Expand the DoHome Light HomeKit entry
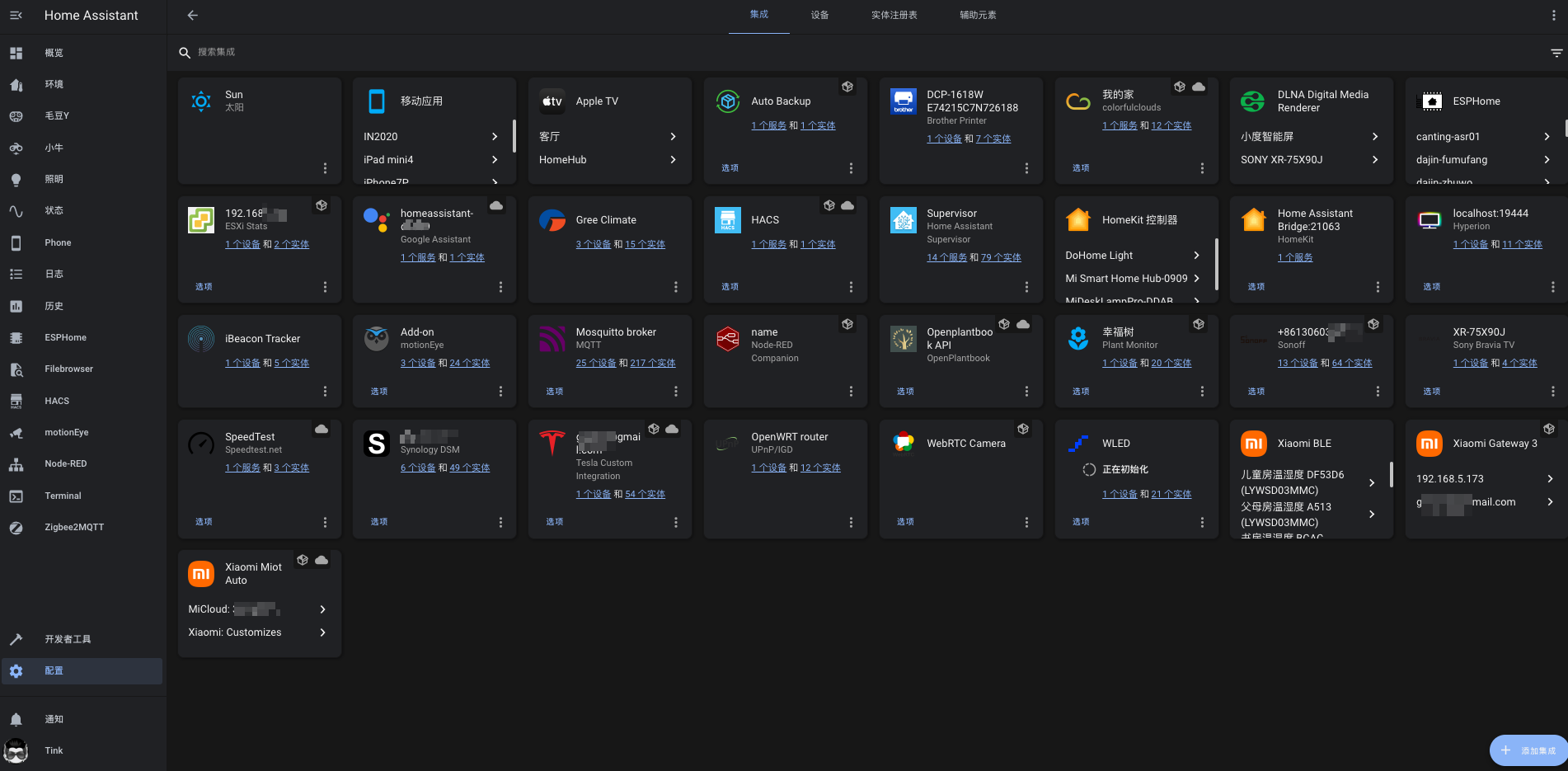 pos(1133,256)
